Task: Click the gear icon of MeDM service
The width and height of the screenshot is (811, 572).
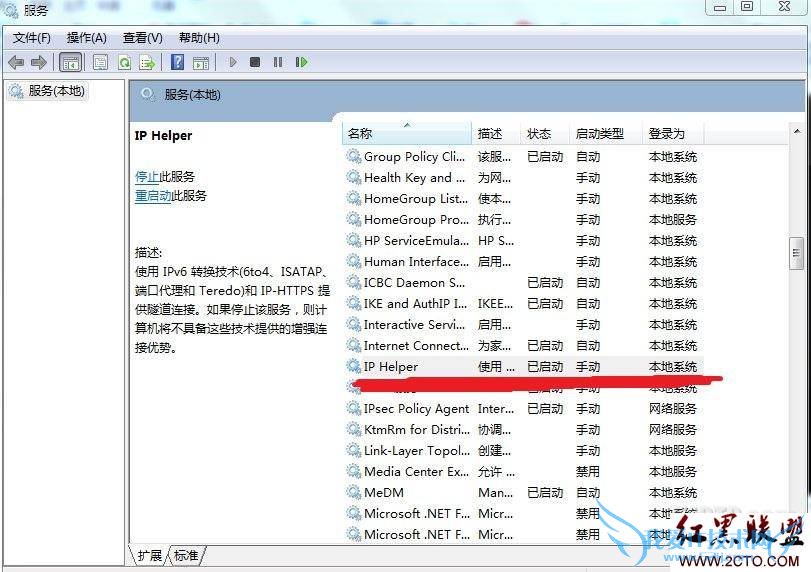Action: tap(354, 492)
